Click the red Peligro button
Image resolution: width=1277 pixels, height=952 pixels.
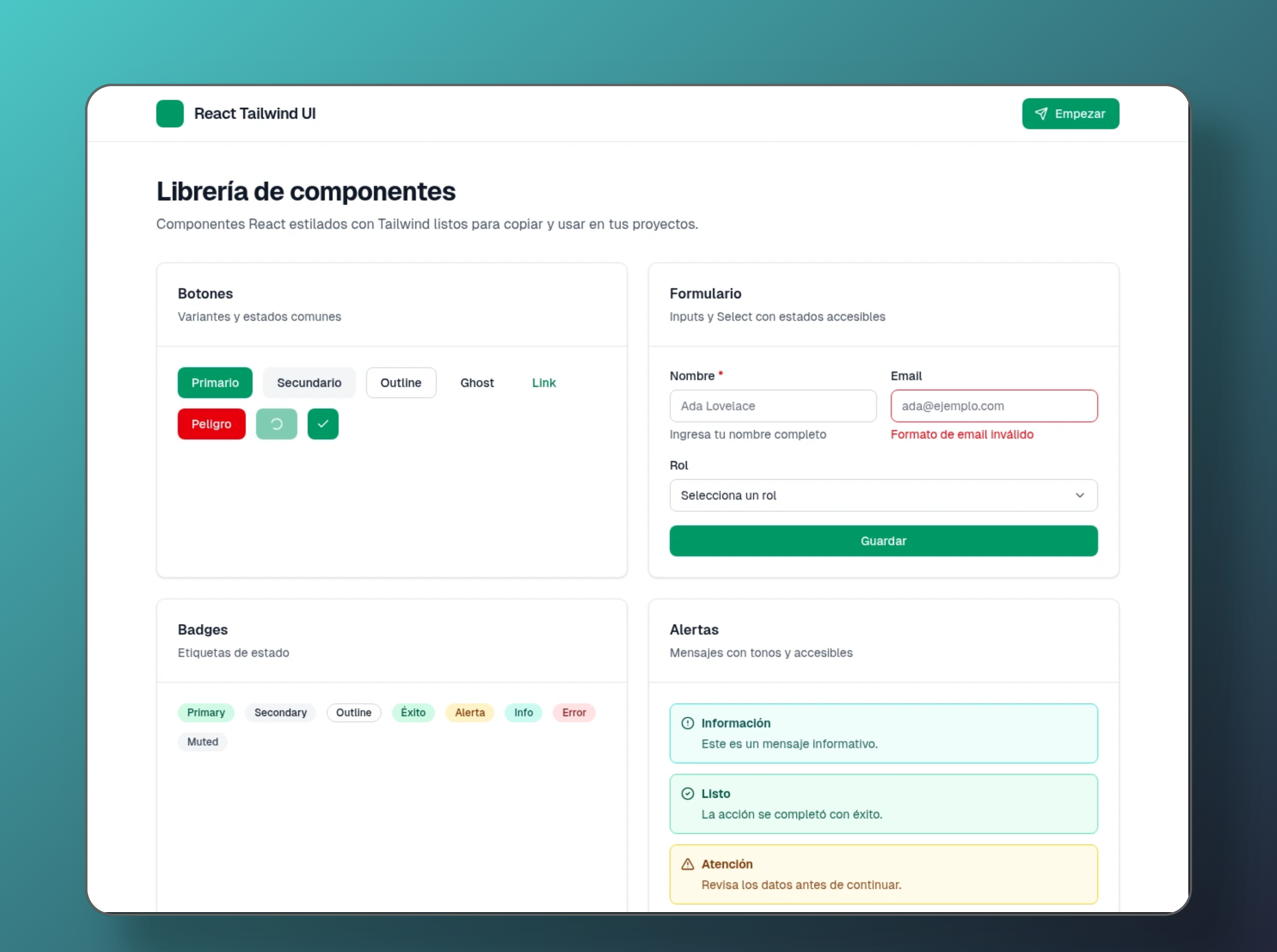(211, 423)
